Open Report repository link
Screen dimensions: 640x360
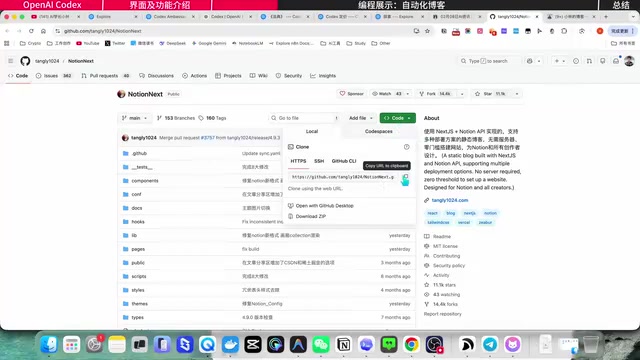point(442,314)
